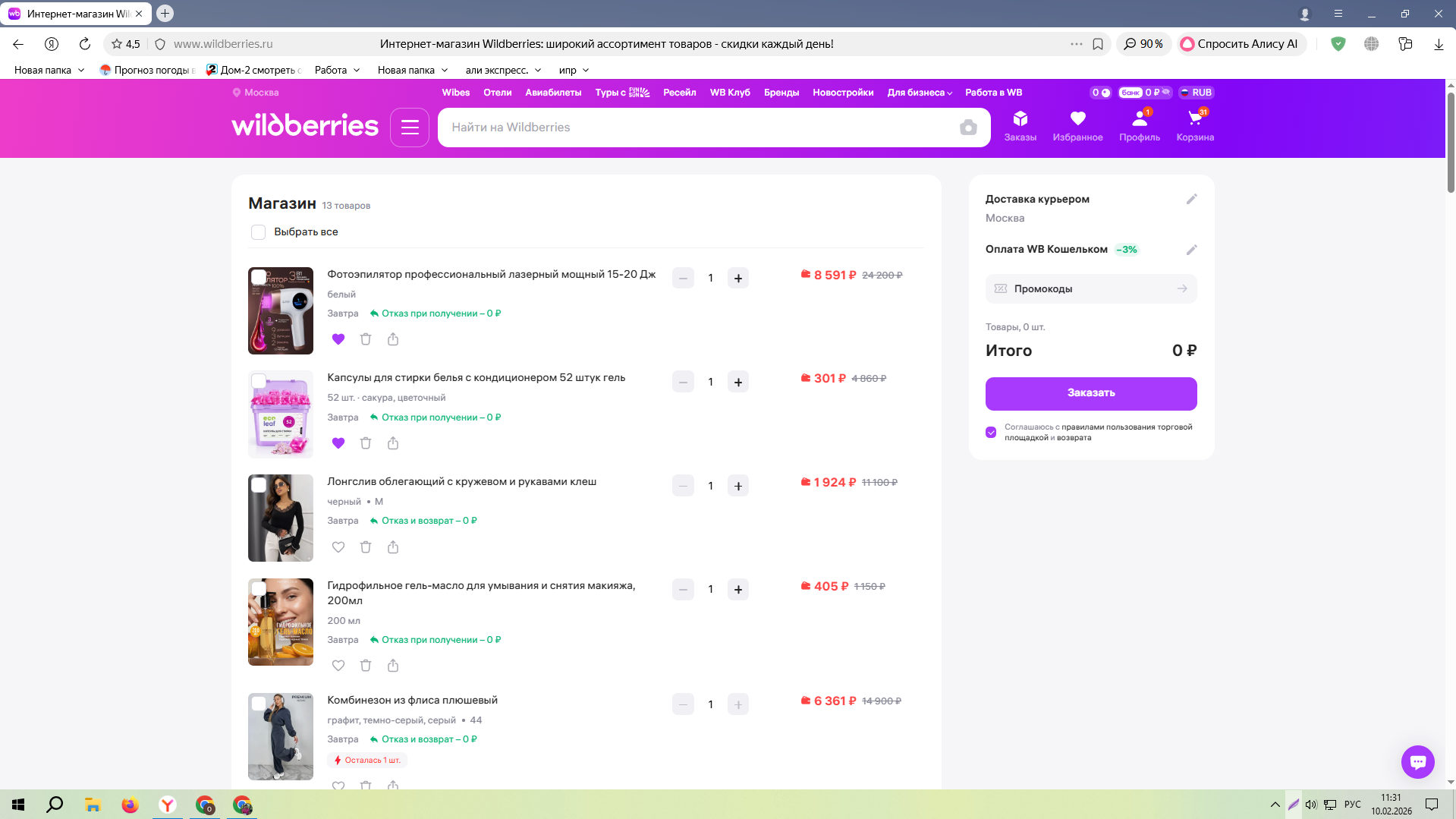Open the Заказы orders icon
This screenshot has width=1456, height=819.
point(1020,125)
